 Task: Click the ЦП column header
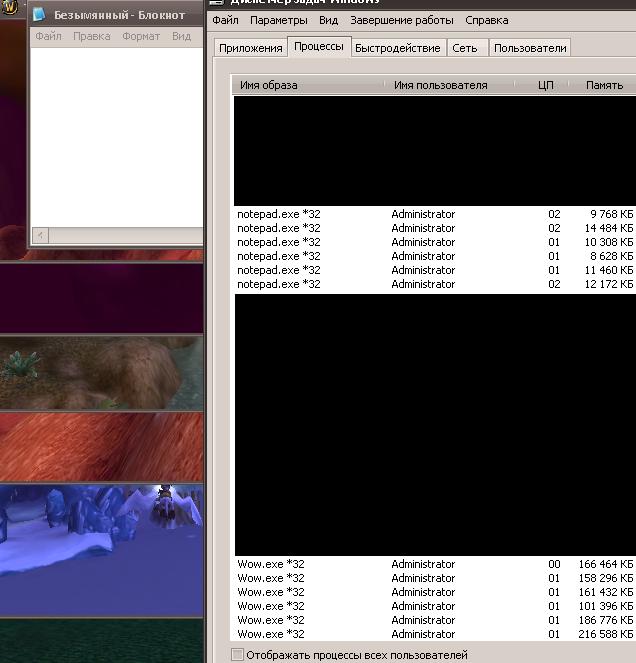(x=545, y=85)
